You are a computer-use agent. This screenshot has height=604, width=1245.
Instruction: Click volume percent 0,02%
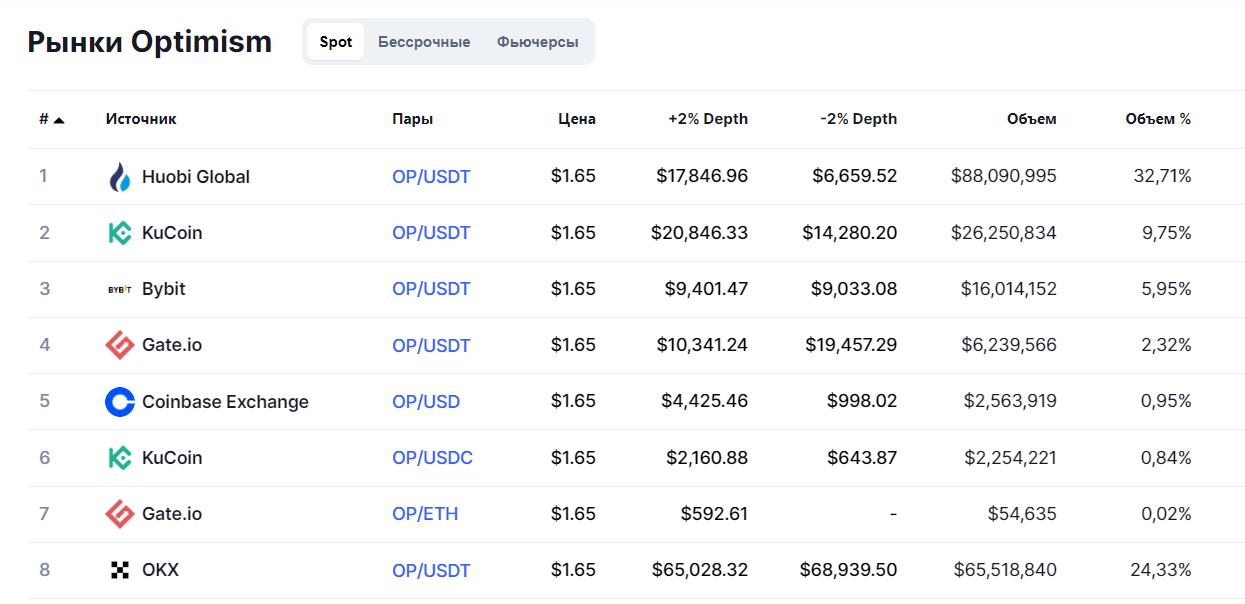(x=1166, y=513)
